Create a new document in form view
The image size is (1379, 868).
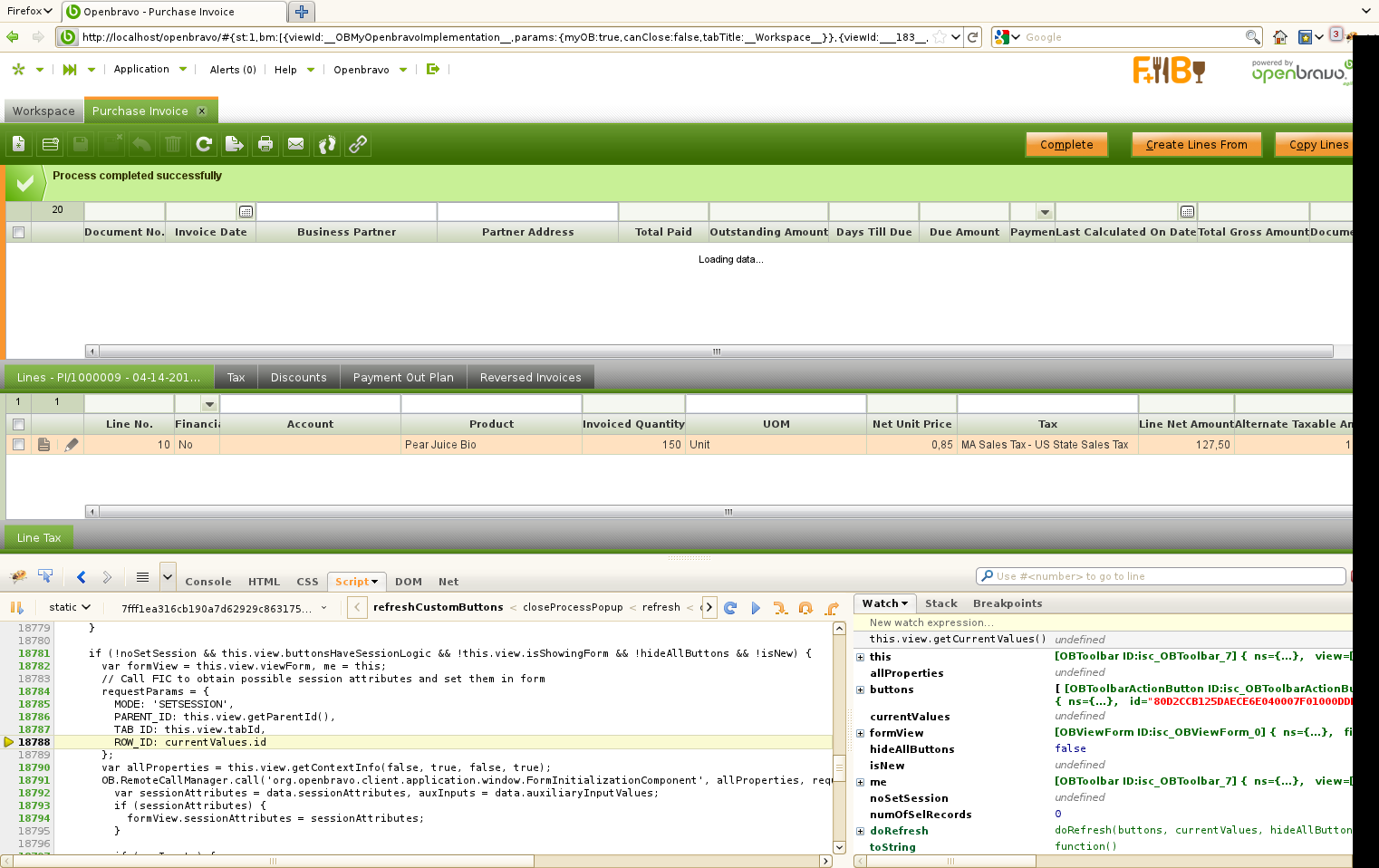click(x=18, y=144)
